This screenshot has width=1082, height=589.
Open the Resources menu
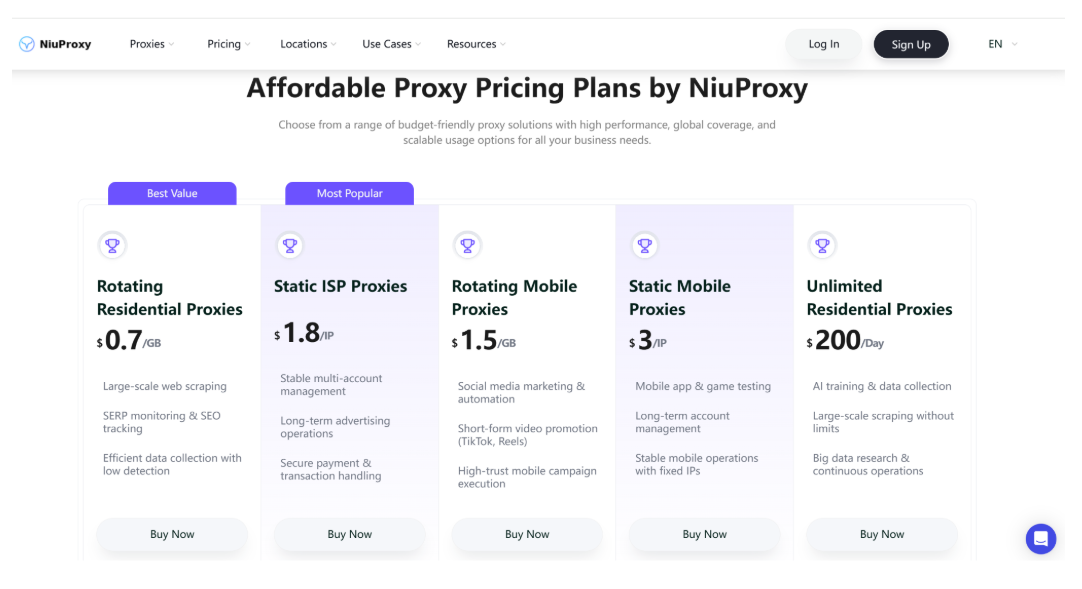click(476, 44)
